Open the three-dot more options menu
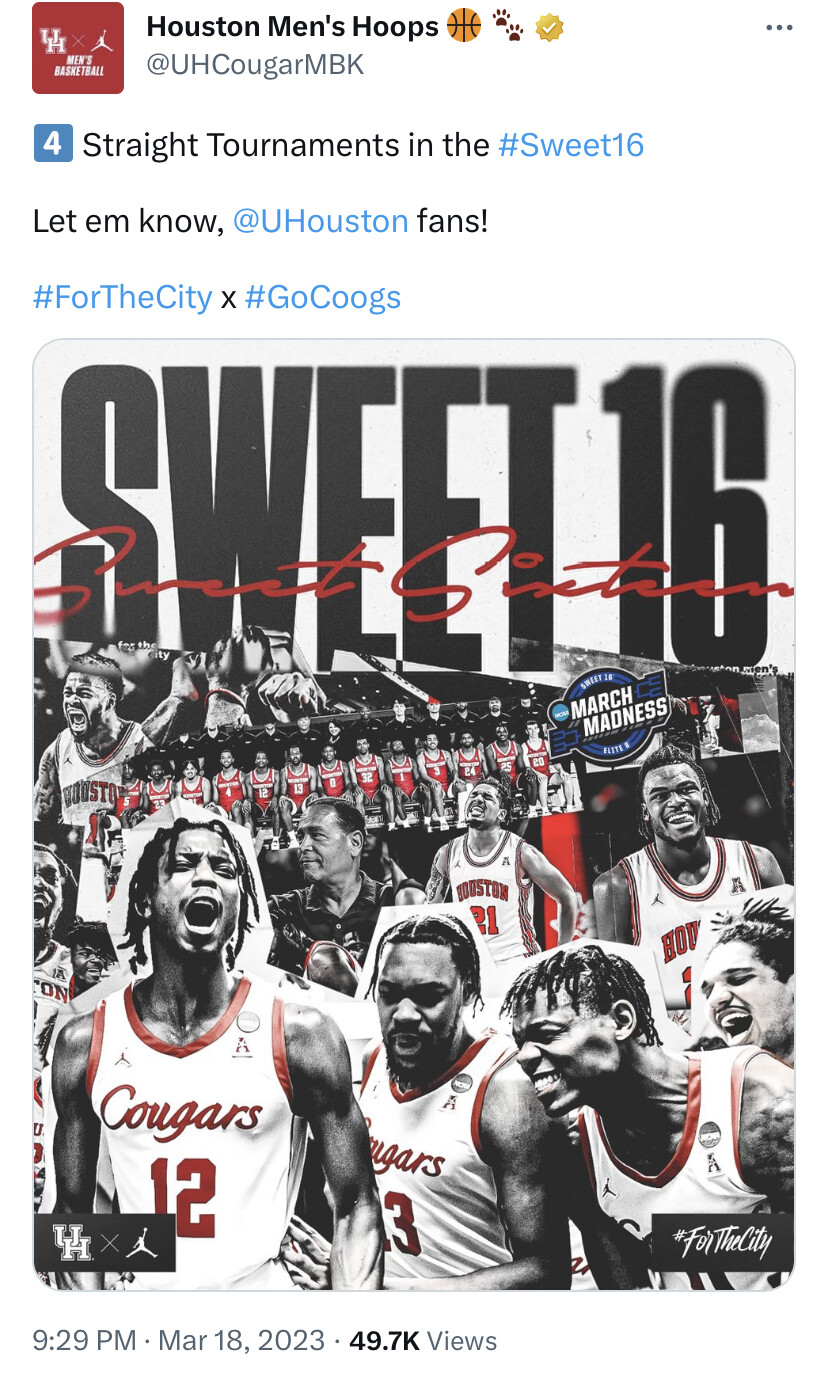The image size is (828, 1382). pyautogui.click(x=778, y=28)
